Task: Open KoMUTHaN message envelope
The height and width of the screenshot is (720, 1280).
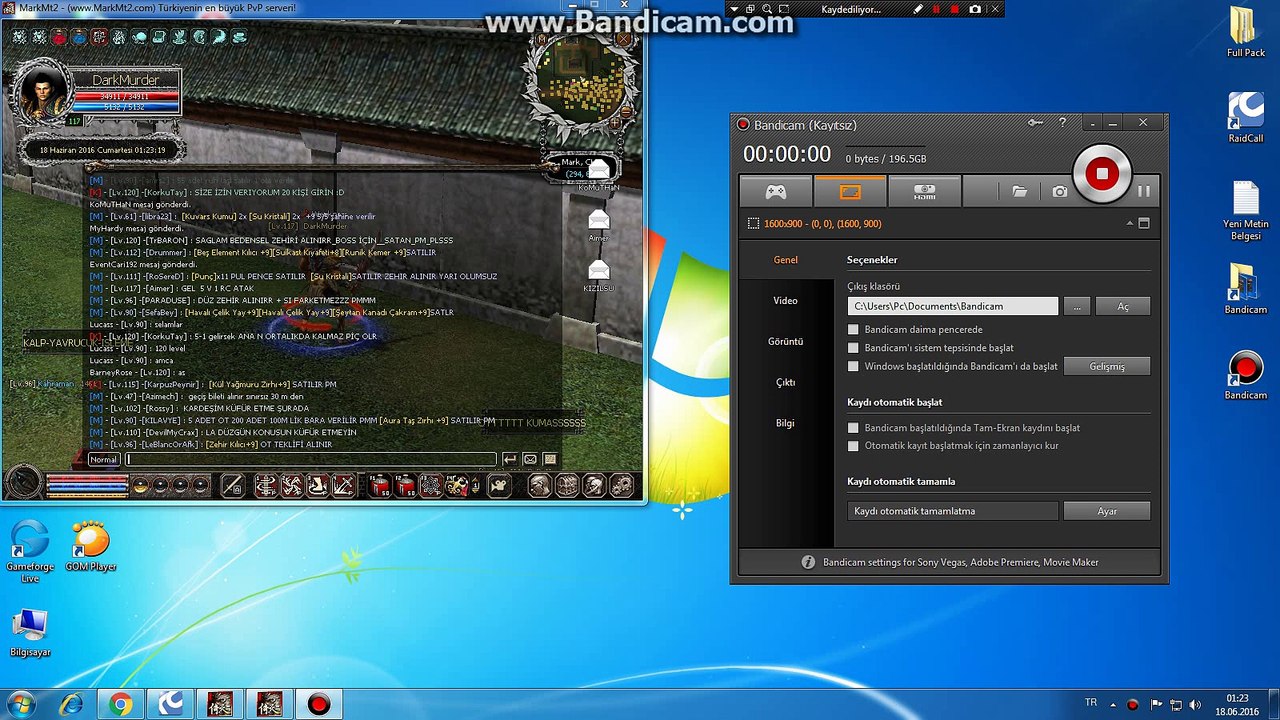Action: tap(598, 169)
